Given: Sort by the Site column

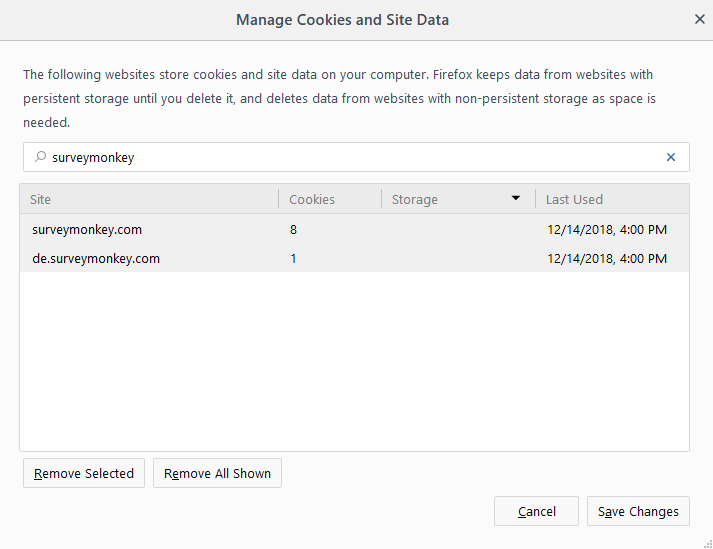Looking at the screenshot, I should tap(149, 199).
